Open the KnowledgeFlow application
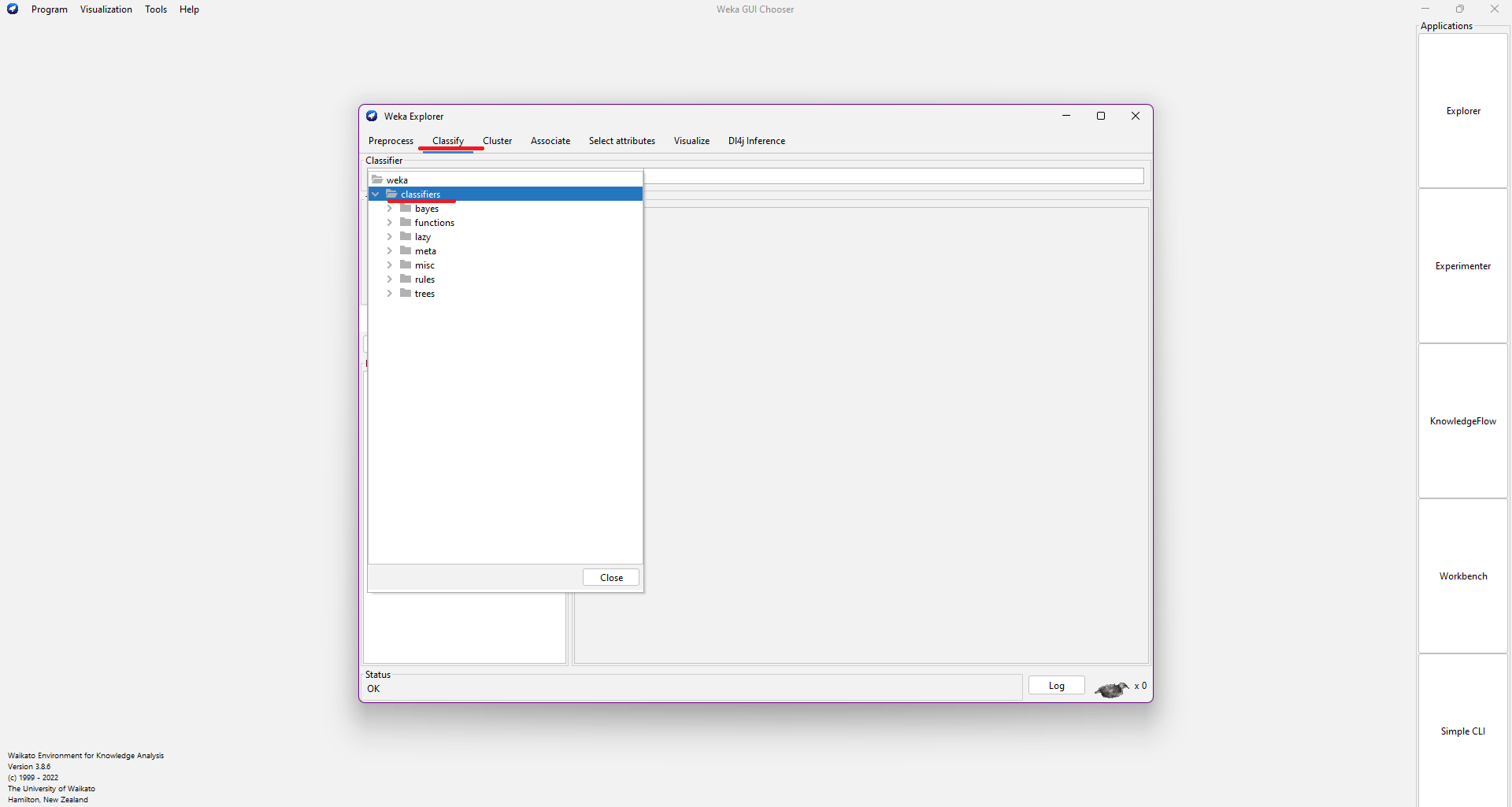The height and width of the screenshot is (807, 1512). click(1462, 421)
